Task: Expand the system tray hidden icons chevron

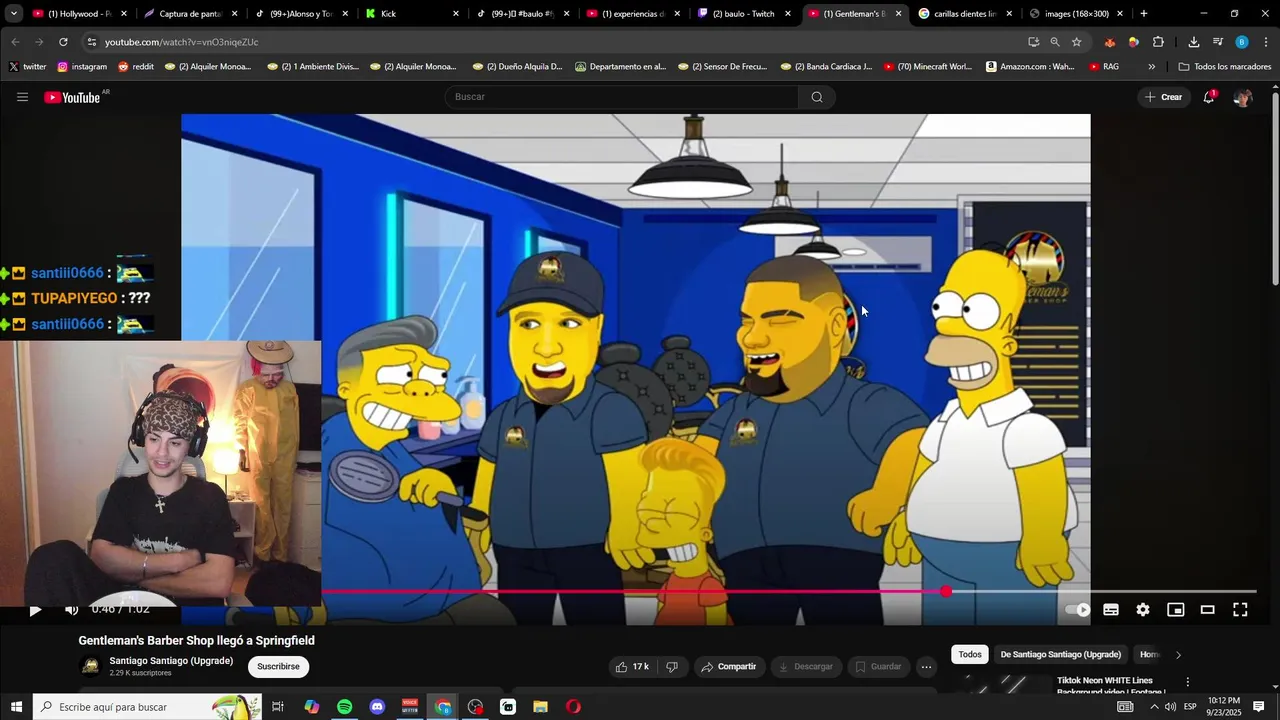Action: (1153, 707)
